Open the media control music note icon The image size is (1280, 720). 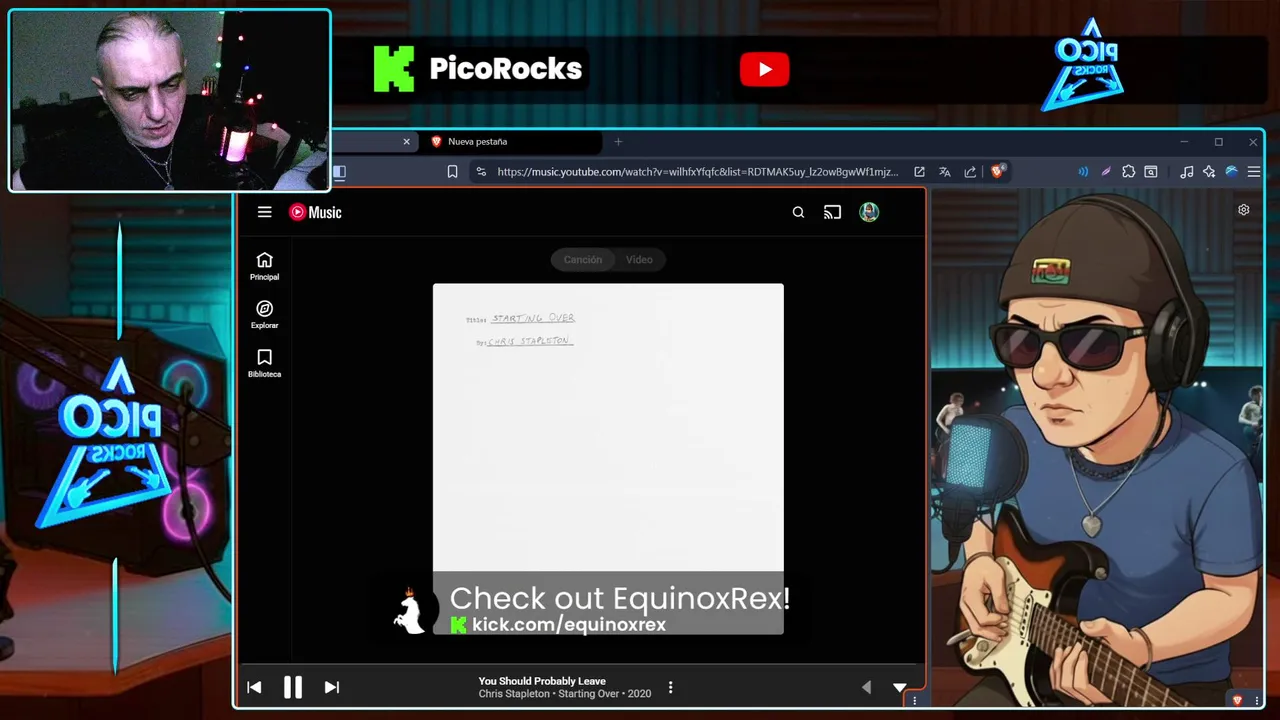click(x=1186, y=172)
